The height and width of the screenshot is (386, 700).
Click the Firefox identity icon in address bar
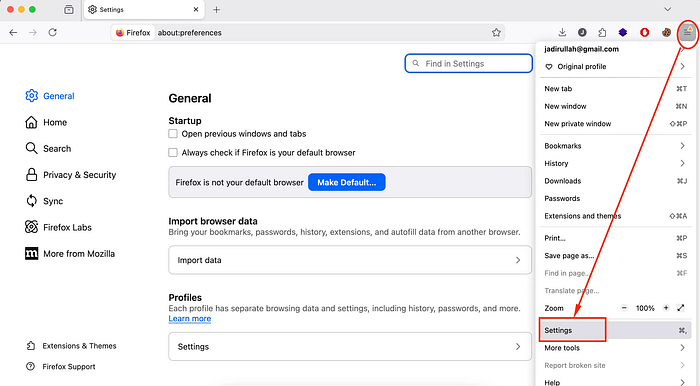pos(133,33)
